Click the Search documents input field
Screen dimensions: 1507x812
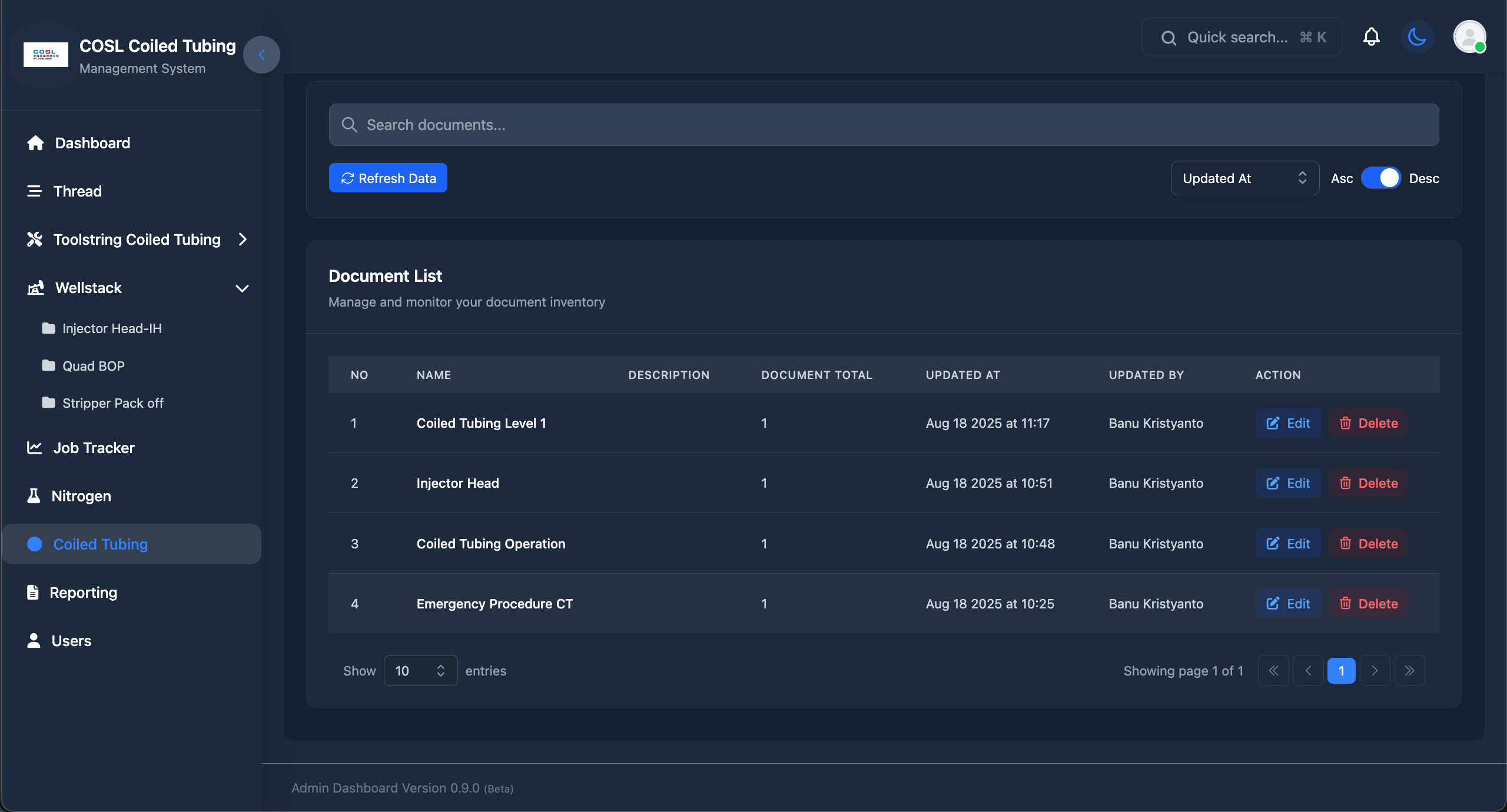click(x=883, y=125)
